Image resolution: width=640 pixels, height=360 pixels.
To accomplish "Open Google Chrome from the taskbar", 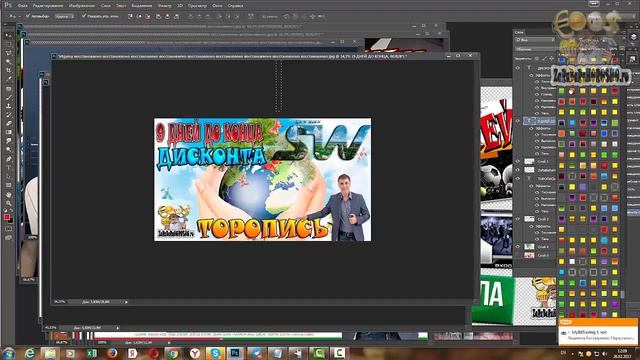I will point(173,353).
